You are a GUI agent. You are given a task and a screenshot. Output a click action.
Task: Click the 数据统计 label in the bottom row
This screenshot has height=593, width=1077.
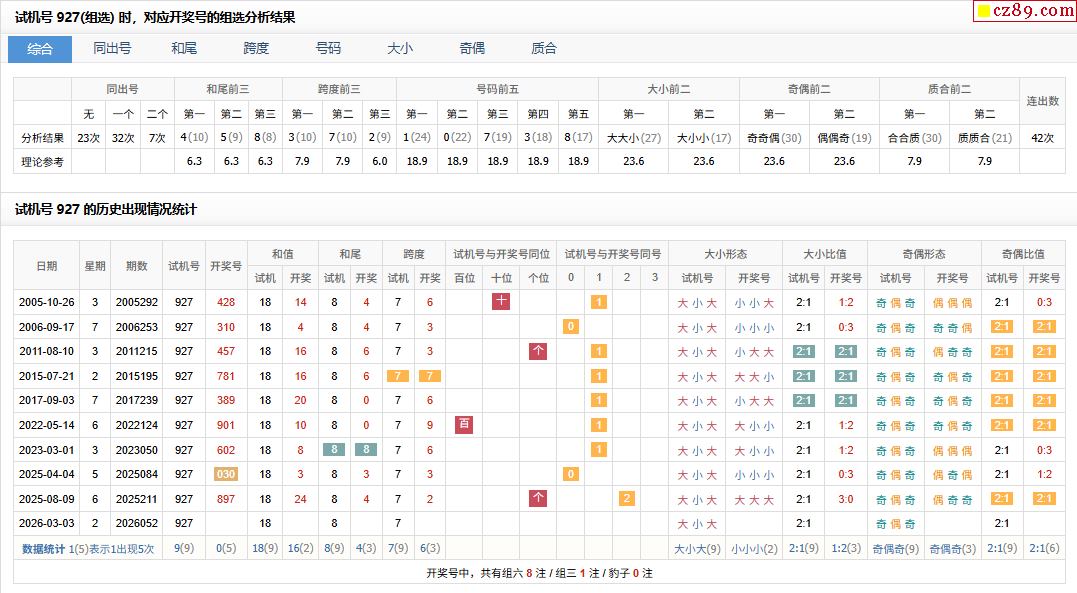point(43,549)
